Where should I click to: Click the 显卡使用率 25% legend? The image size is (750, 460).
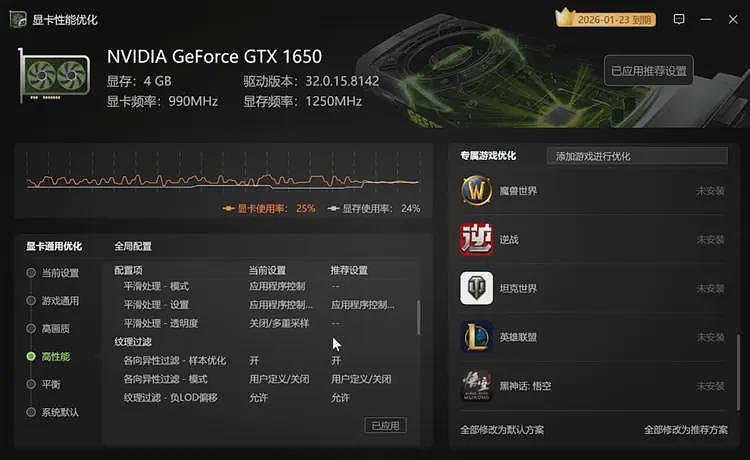[269, 208]
